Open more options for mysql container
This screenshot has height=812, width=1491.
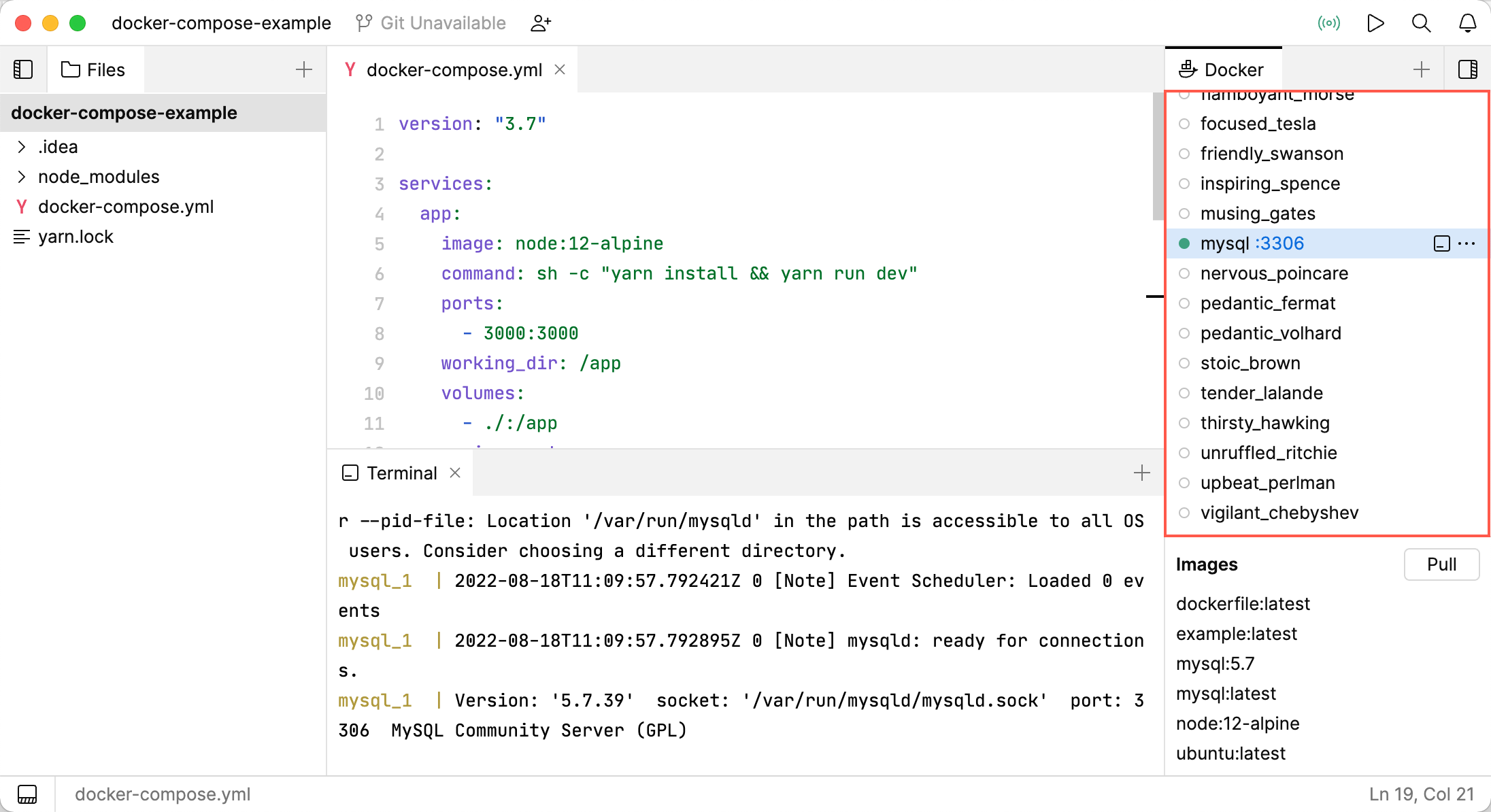tap(1467, 243)
